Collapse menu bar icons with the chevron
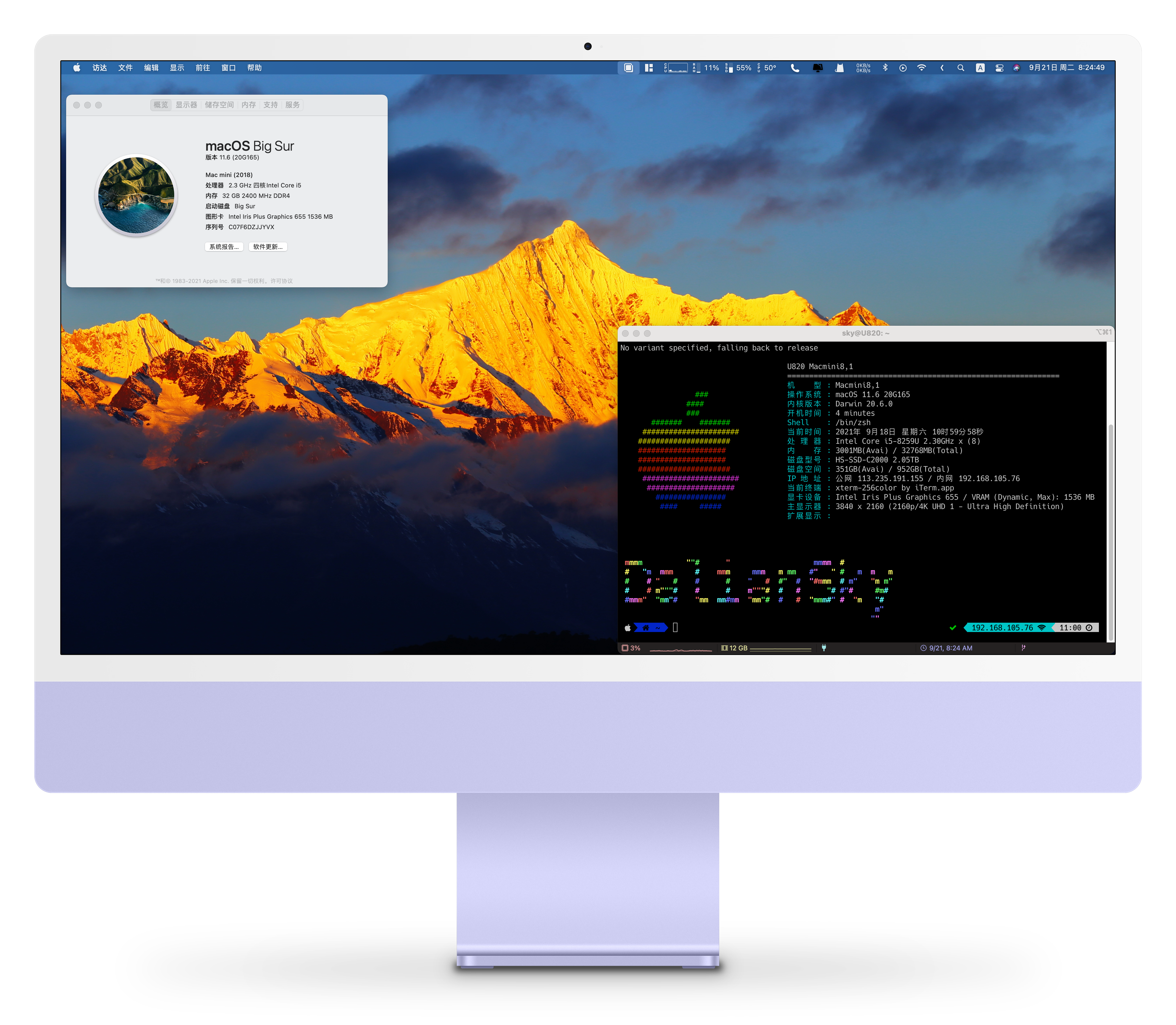The image size is (1176, 1025). (942, 68)
